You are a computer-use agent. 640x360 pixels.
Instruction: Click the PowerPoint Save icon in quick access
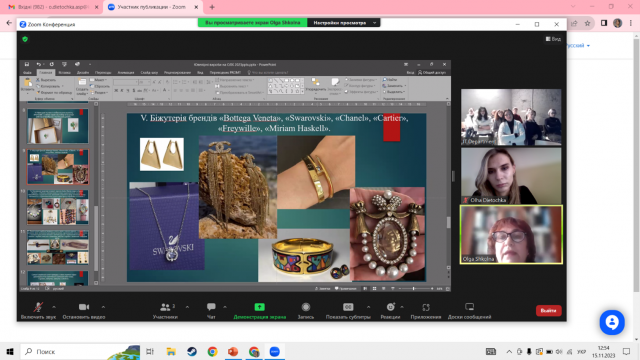[x=27, y=64]
